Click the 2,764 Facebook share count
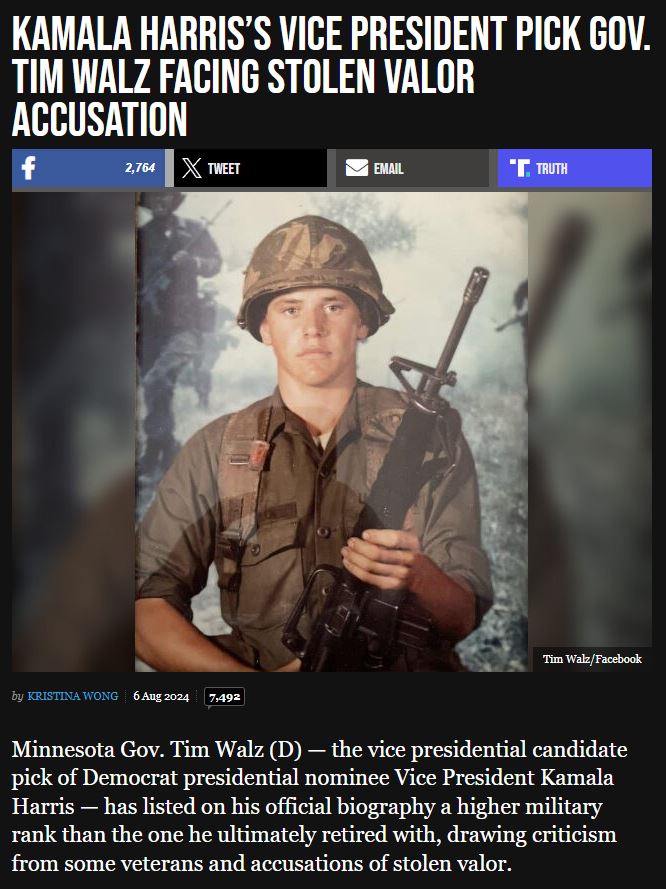Viewport: 666px width, 889px height. tap(140, 168)
